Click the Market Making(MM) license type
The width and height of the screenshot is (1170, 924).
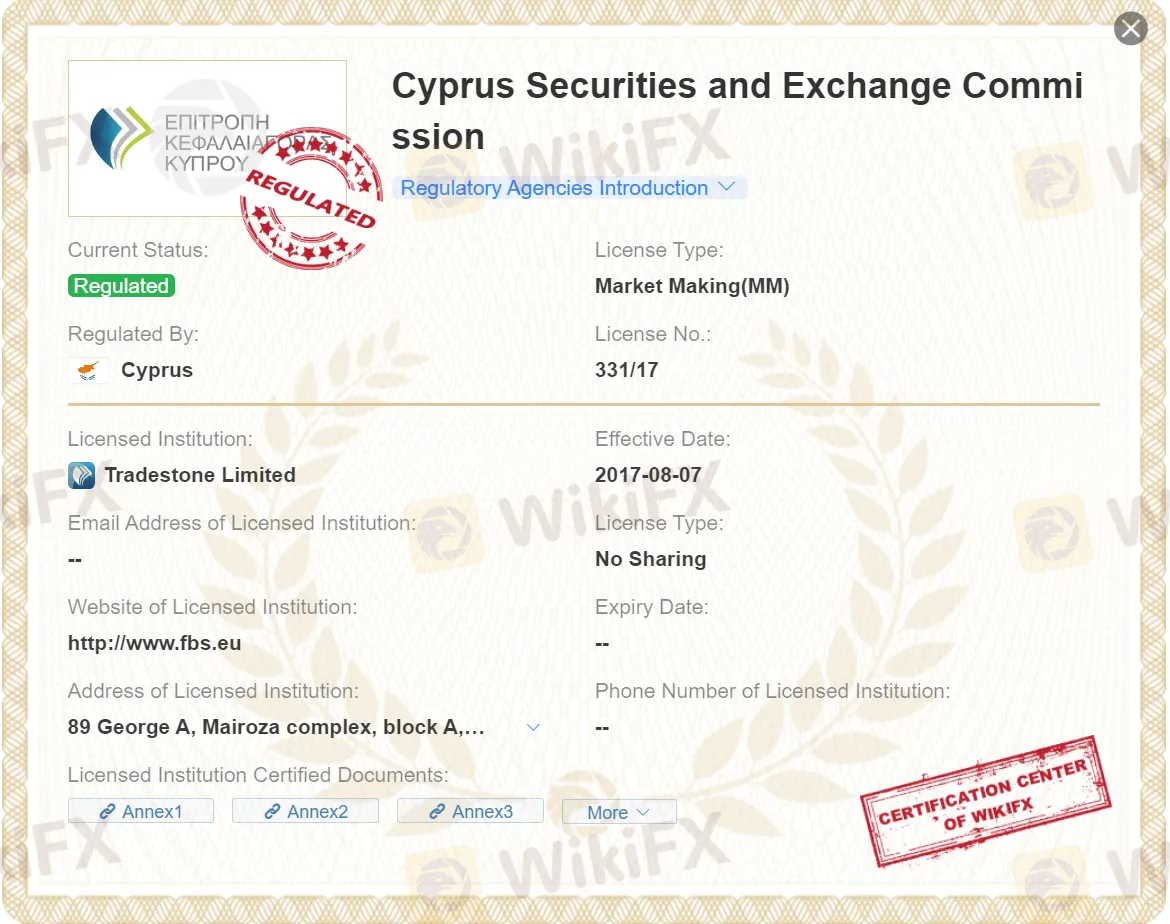click(692, 286)
